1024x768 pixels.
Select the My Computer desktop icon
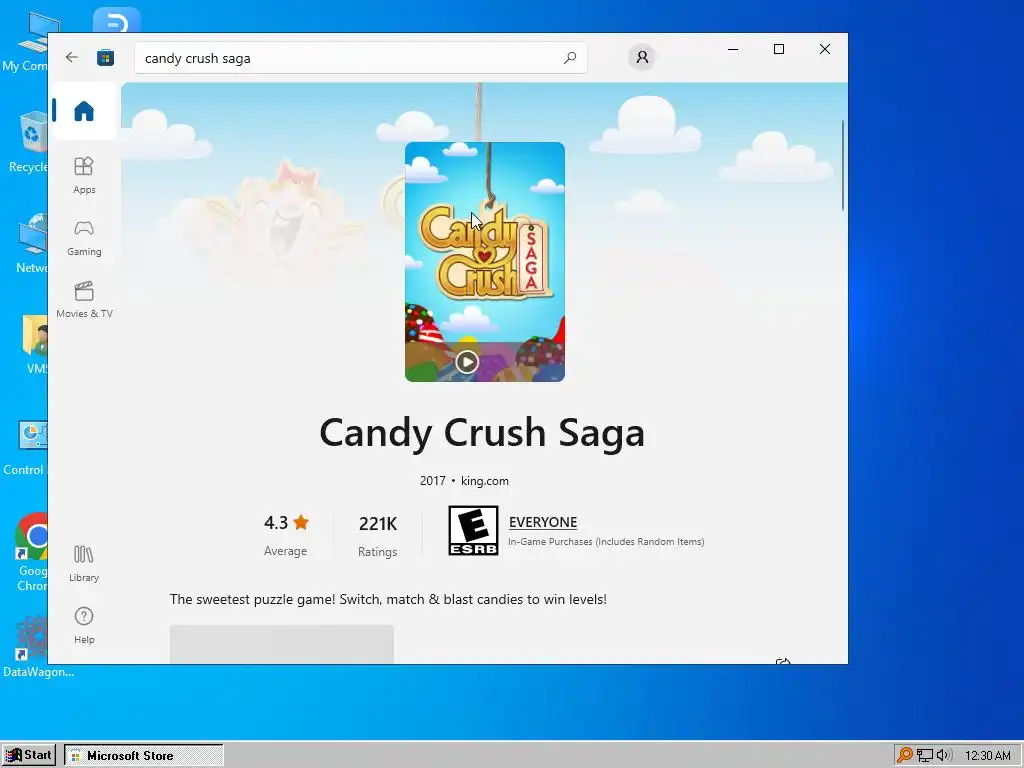27,40
